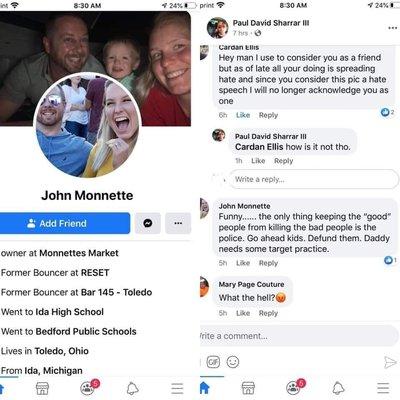Viewport: 400px width, 400px height.
Task: Open Monnettes Market workplace link
Action: (x=79, y=253)
